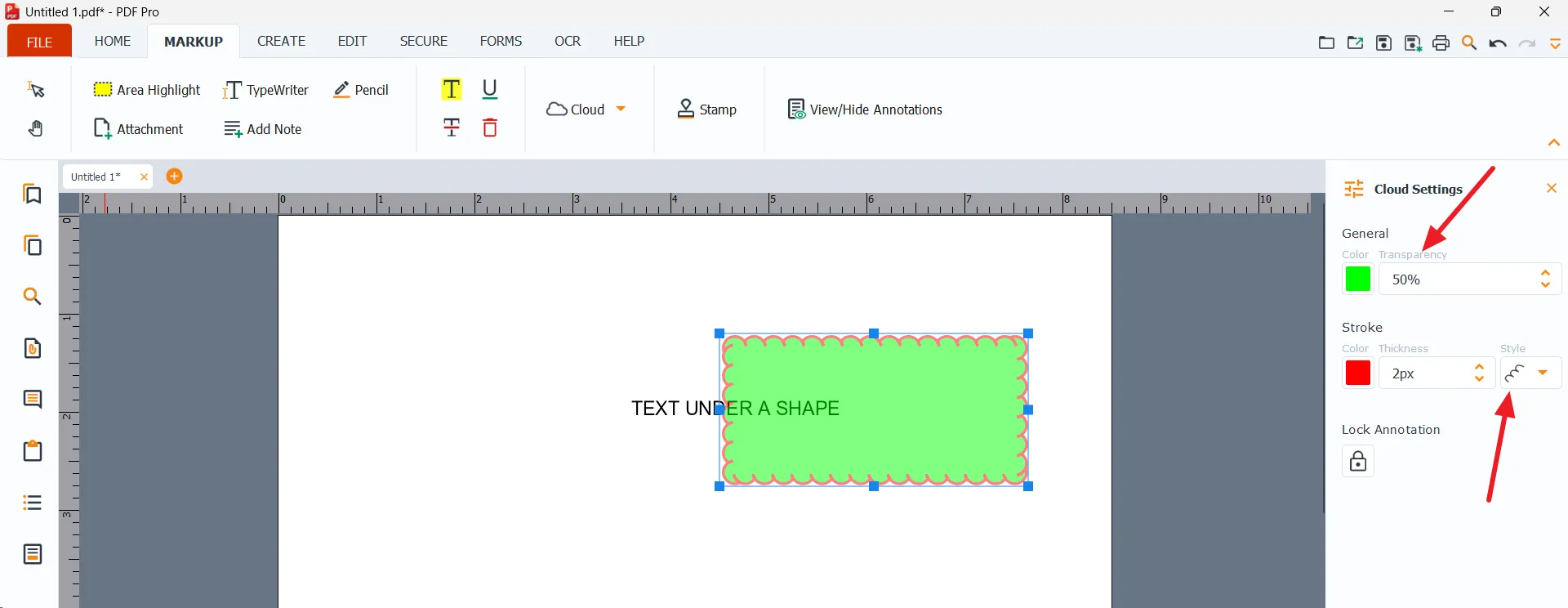Image resolution: width=1568 pixels, height=608 pixels.
Task: Select the arrow selection tool
Action: point(36,90)
